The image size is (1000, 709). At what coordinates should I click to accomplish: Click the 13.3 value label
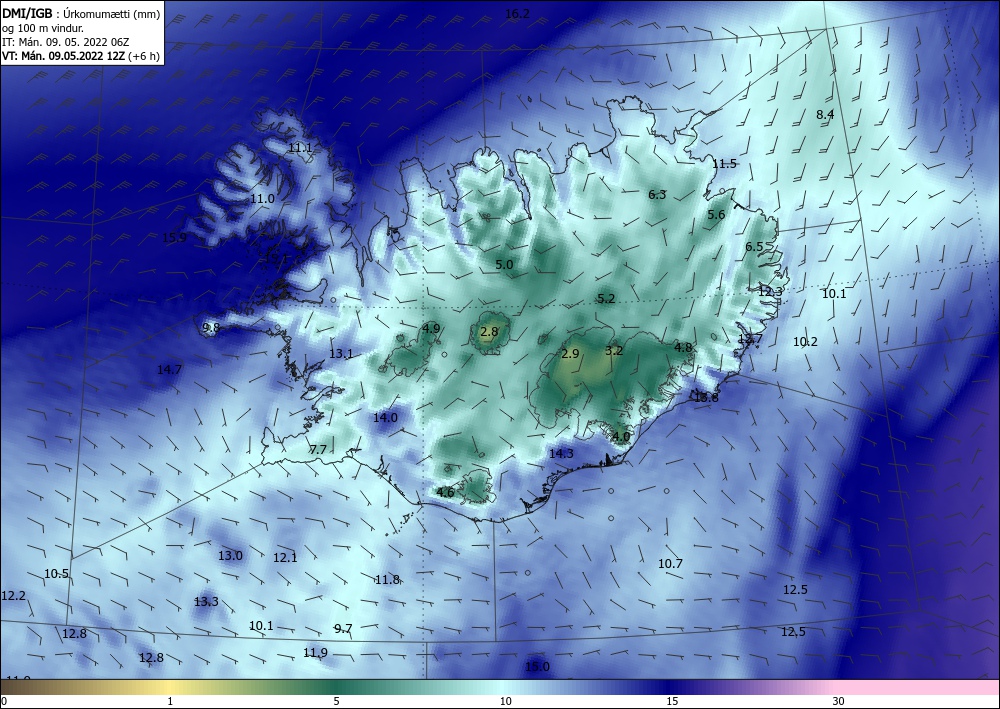206,601
